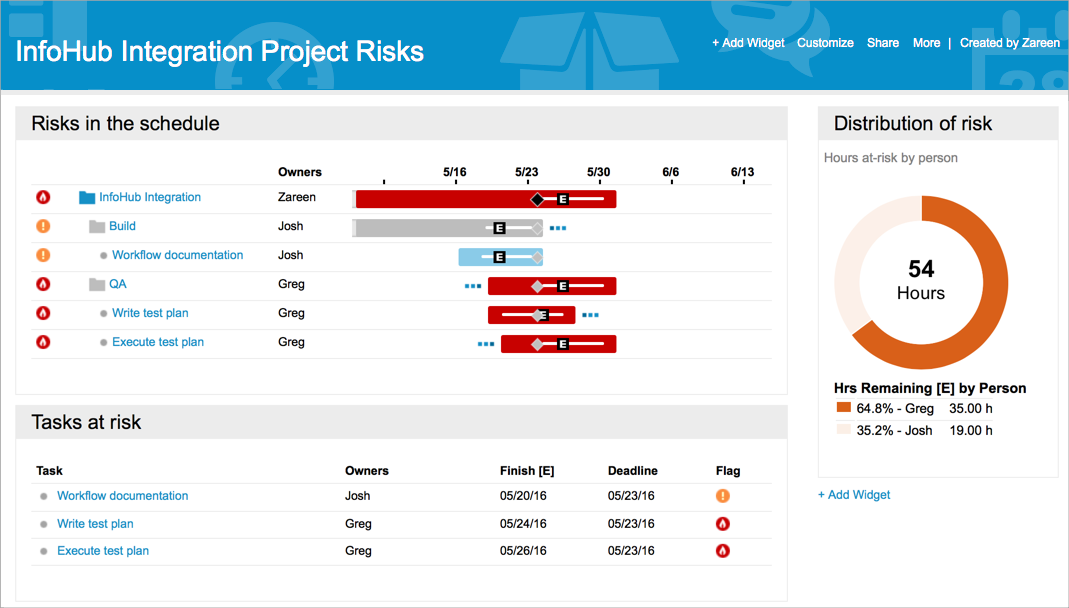This screenshot has height=608, width=1069.
Task: Collapse the Build subfolder
Action: 100,226
